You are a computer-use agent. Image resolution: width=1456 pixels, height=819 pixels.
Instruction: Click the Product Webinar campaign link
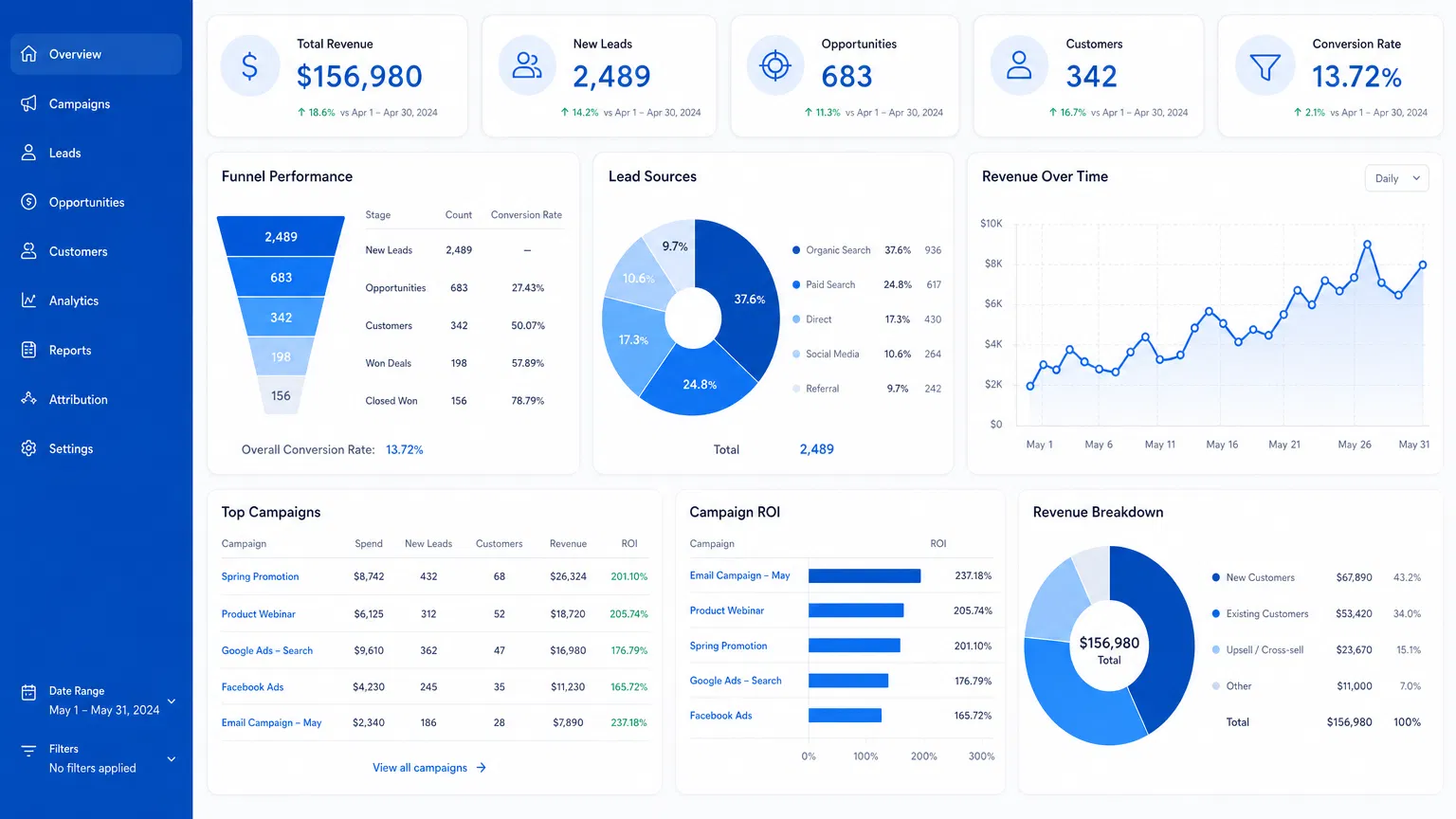[258, 613]
